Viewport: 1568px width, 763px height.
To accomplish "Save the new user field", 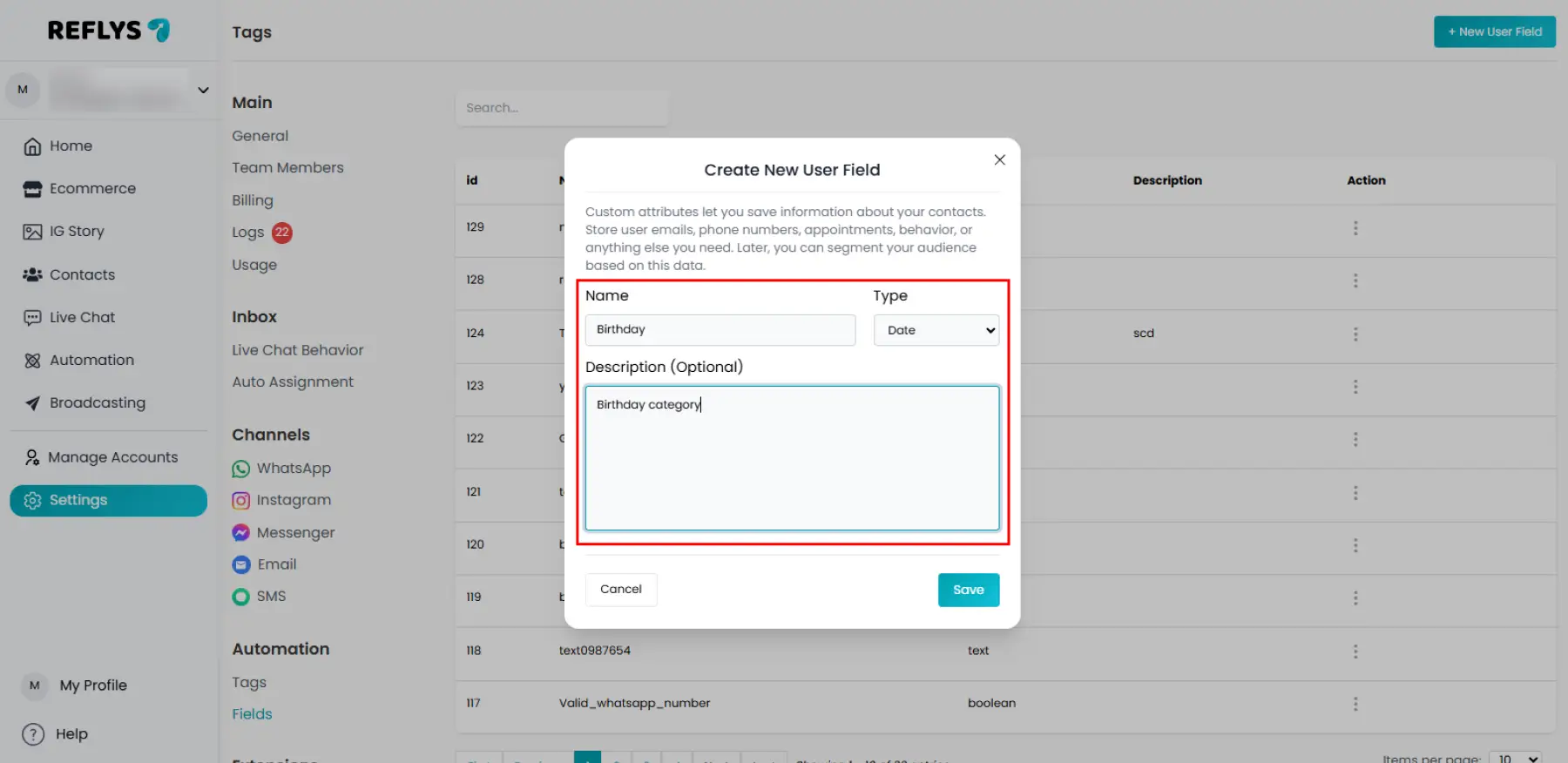I will (x=968, y=590).
